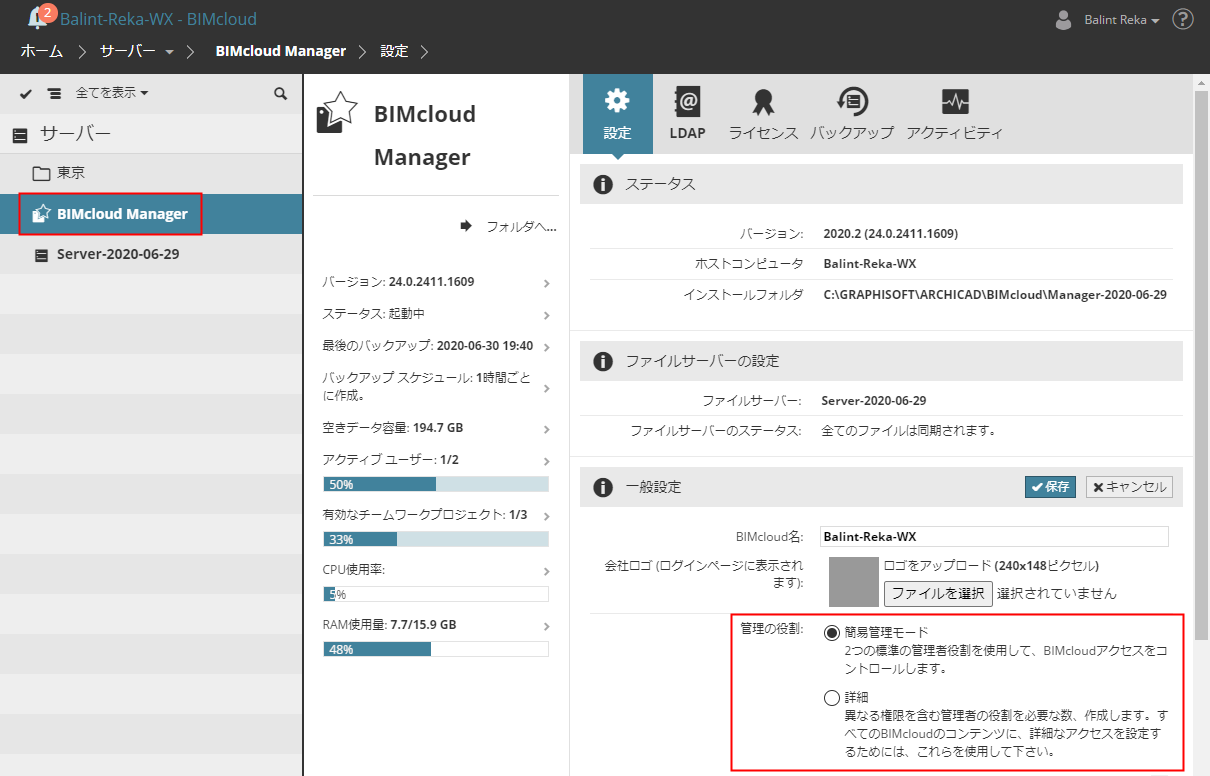Click the help question mark icon

(x=1183, y=19)
